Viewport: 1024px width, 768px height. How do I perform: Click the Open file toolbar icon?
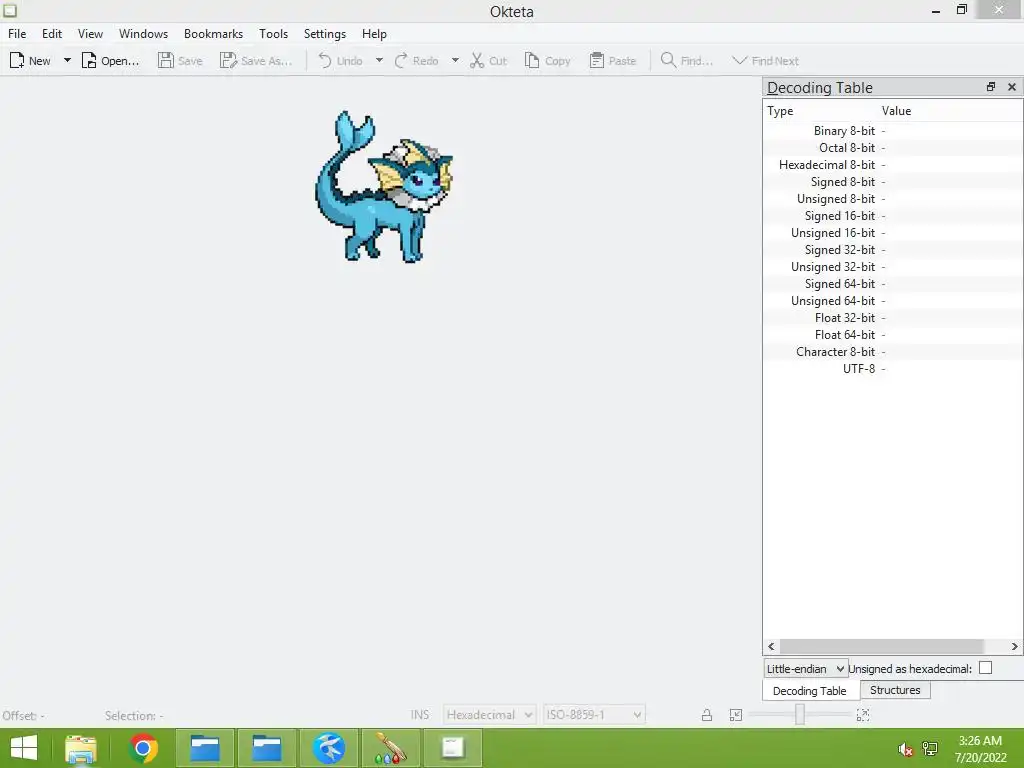point(89,61)
